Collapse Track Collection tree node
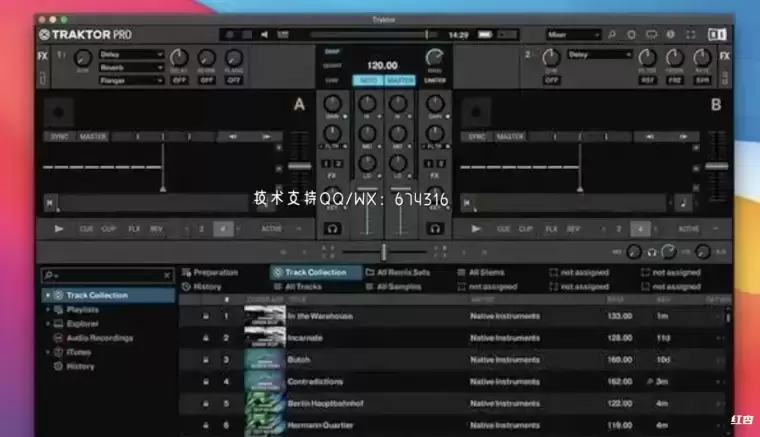Viewport: 760px width, 437px height. coord(48,295)
